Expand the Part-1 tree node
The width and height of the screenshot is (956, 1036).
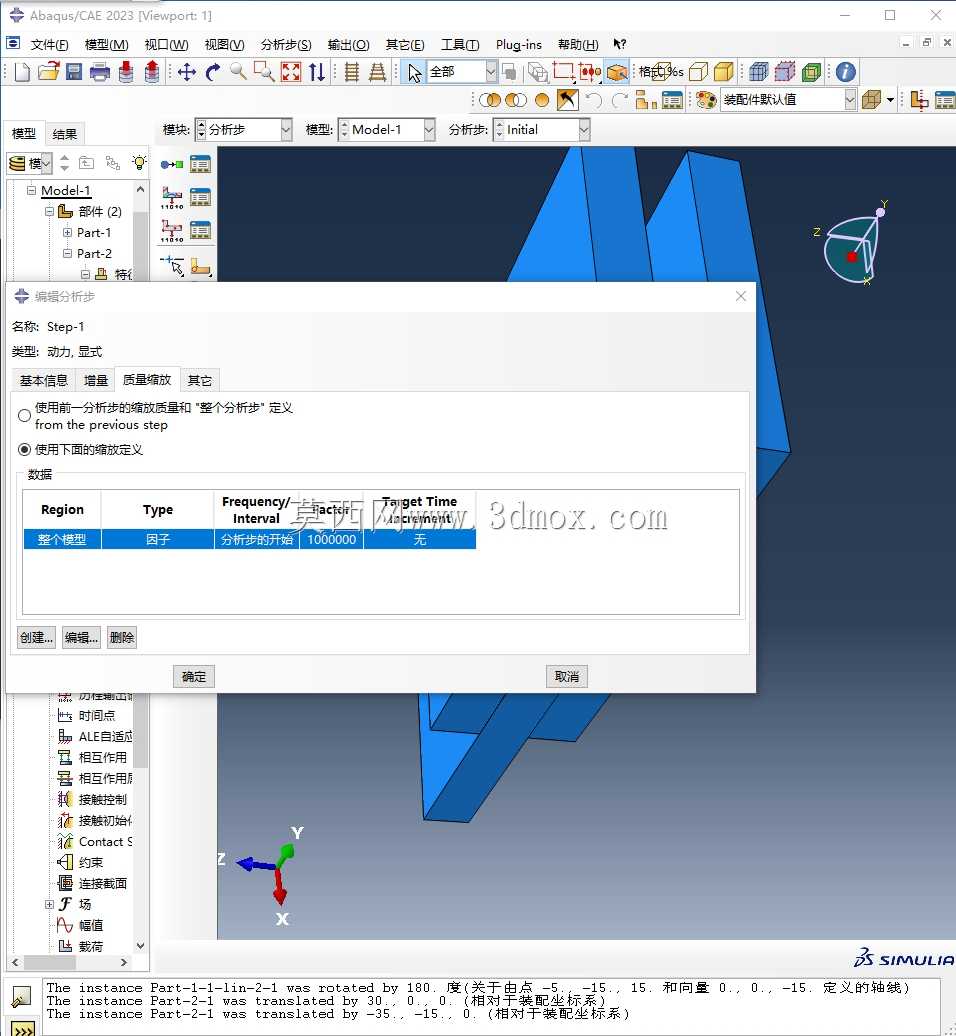point(67,233)
